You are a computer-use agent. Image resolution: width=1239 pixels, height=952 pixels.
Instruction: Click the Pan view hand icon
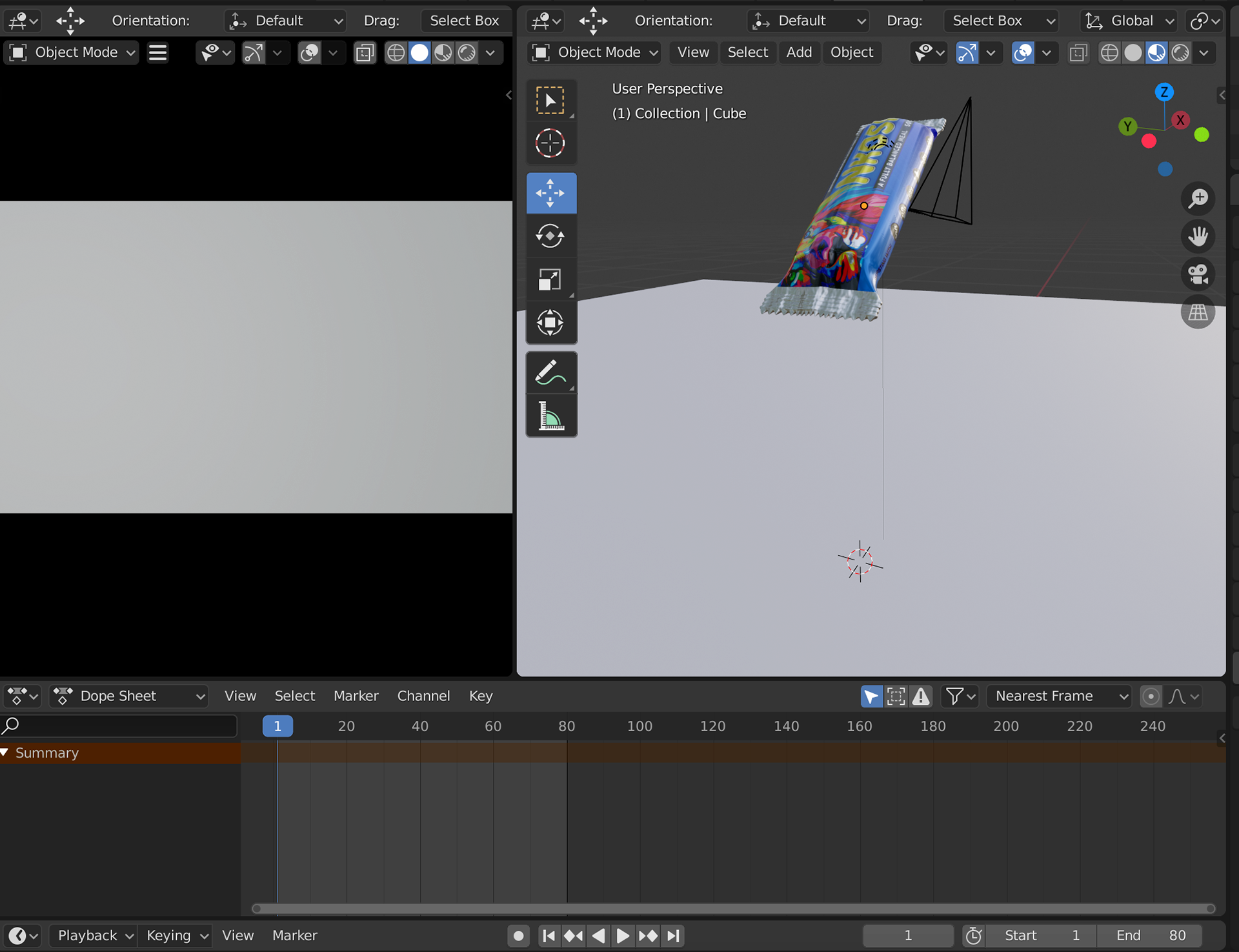tap(1198, 236)
